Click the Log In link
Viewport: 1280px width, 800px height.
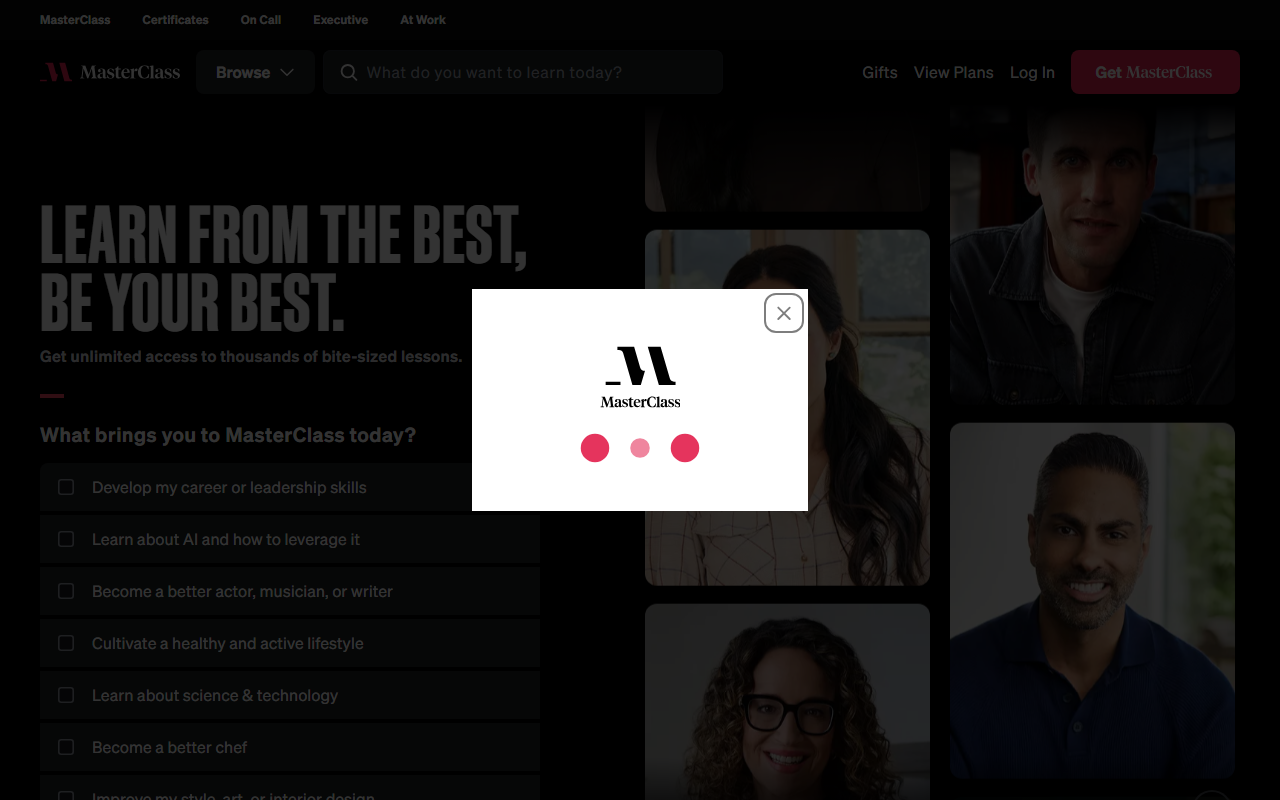pos(1032,72)
